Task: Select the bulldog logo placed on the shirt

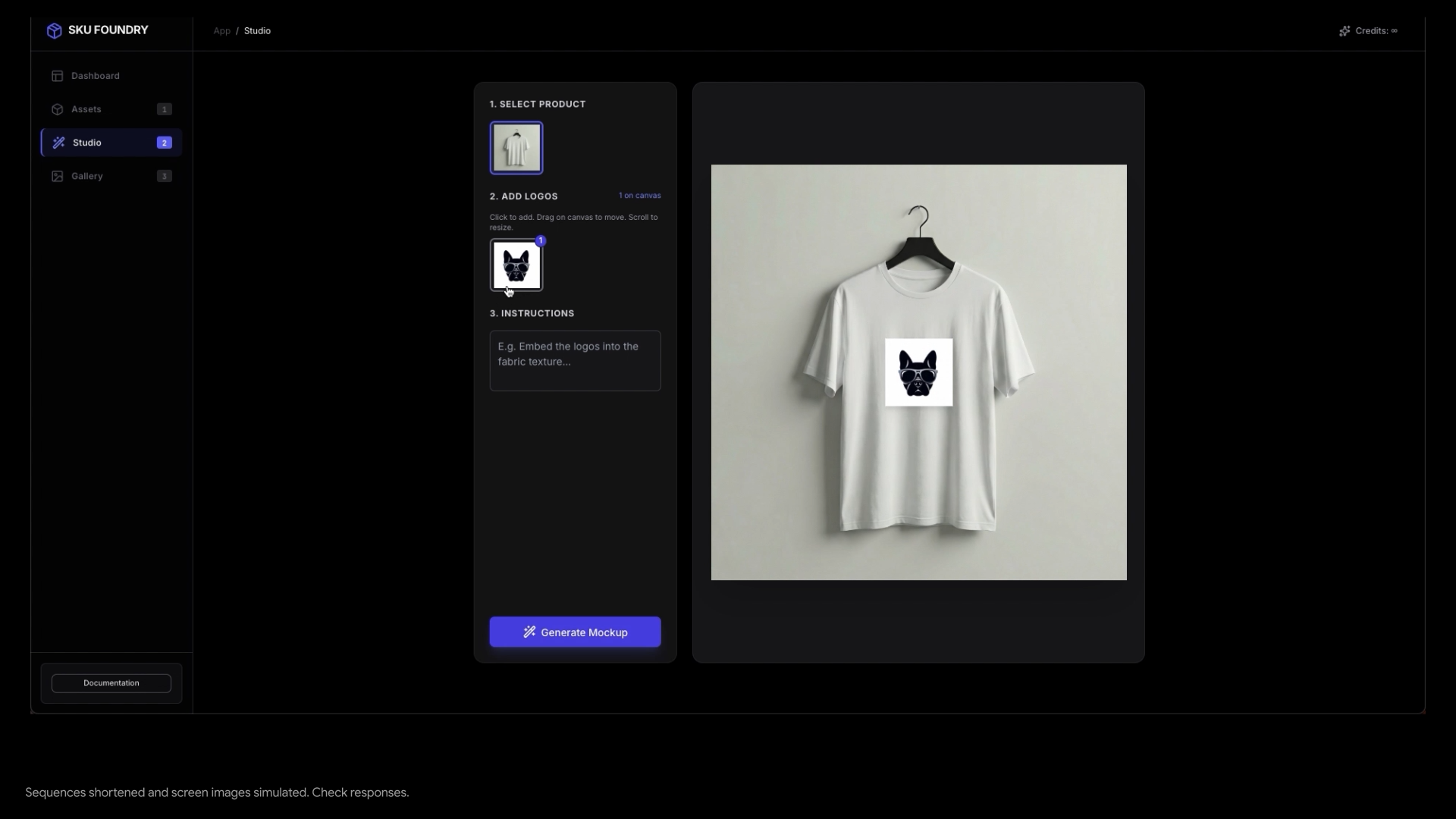Action: pyautogui.click(x=918, y=372)
